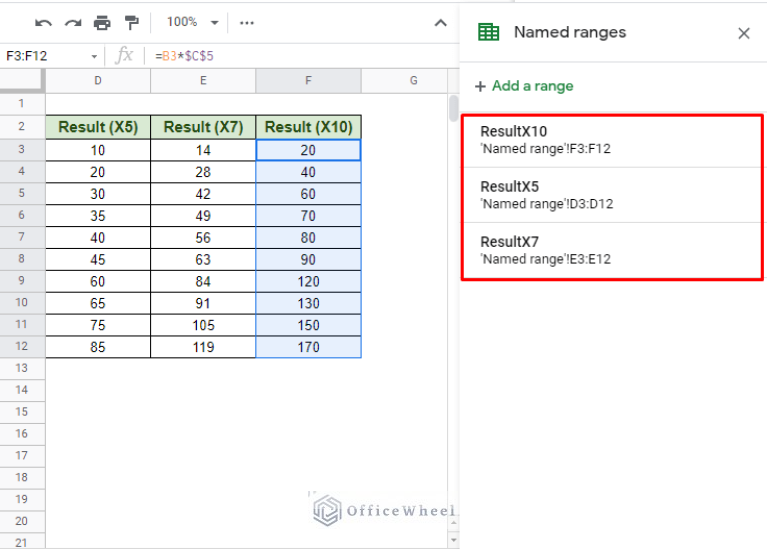Open the more toolbar options ellipsis
This screenshot has width=767, height=549.
[247, 22]
